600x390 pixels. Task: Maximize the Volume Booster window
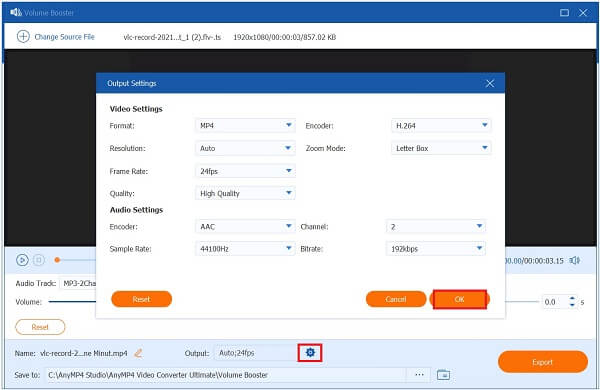tap(564, 13)
